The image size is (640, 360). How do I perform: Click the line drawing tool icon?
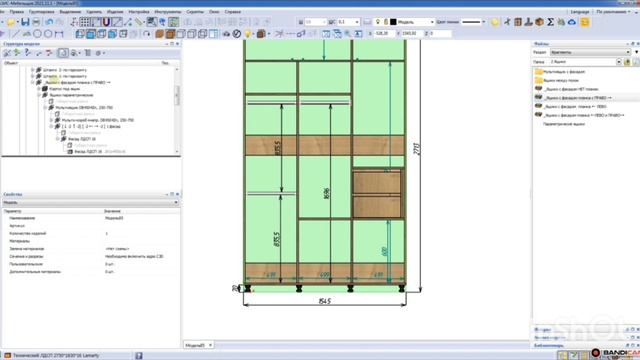[16, 34]
